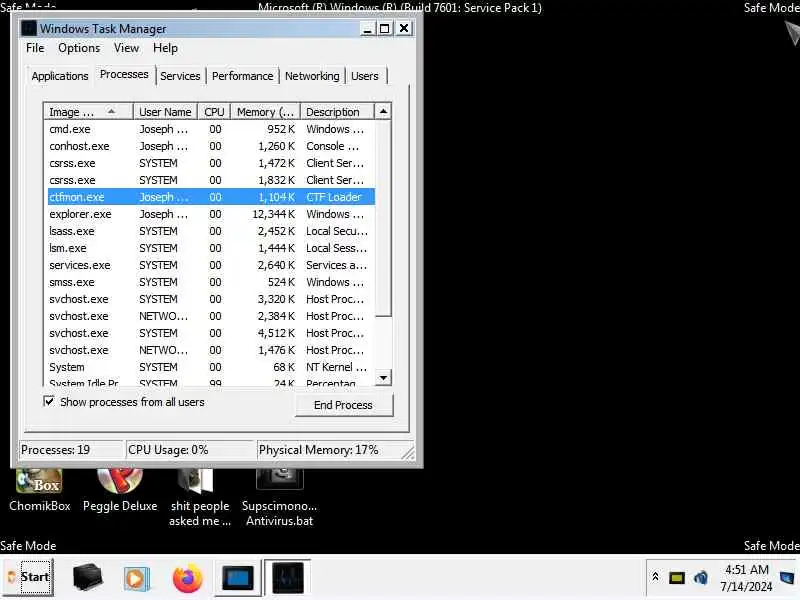Sort by User Name column header
This screenshot has height=600, width=800.
[165, 112]
